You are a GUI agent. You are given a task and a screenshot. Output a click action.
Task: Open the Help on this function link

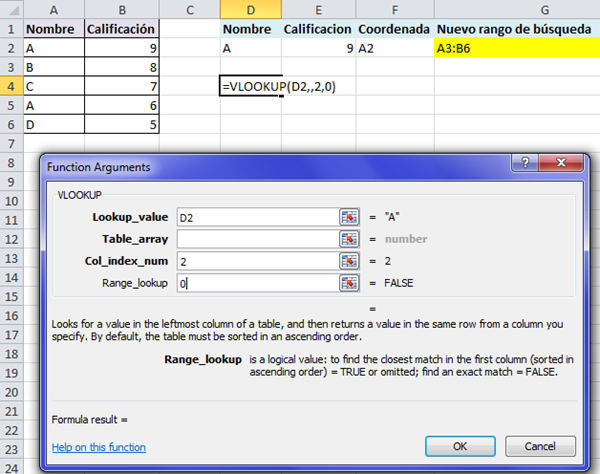[98, 447]
